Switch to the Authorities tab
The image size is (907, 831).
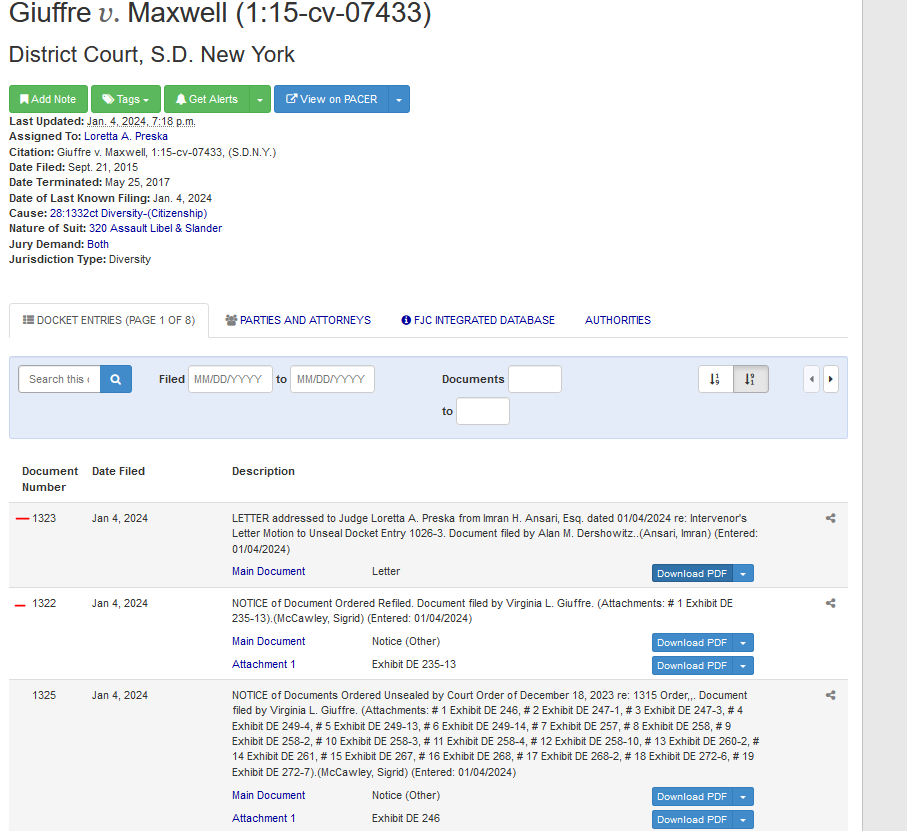[618, 320]
